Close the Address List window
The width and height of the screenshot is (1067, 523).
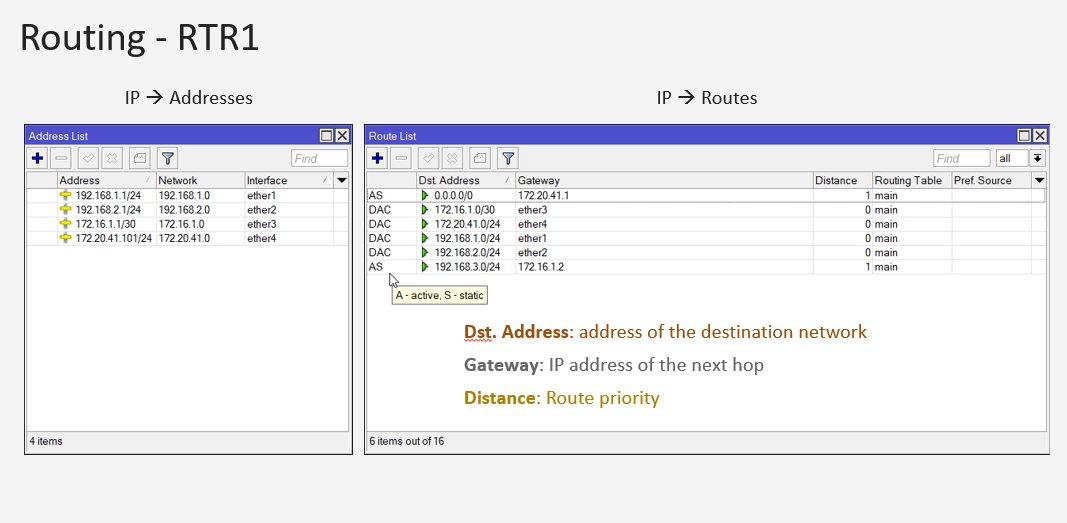(342, 136)
